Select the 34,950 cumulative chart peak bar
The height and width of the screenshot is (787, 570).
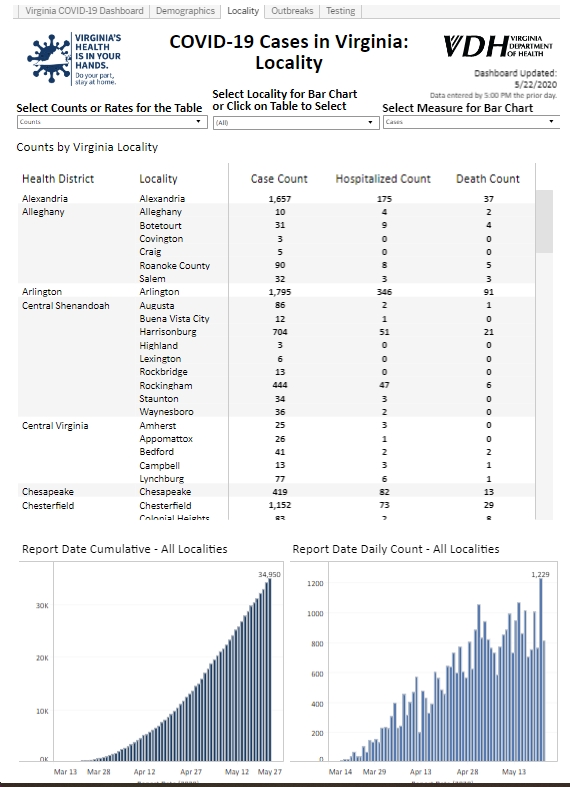coord(269,670)
